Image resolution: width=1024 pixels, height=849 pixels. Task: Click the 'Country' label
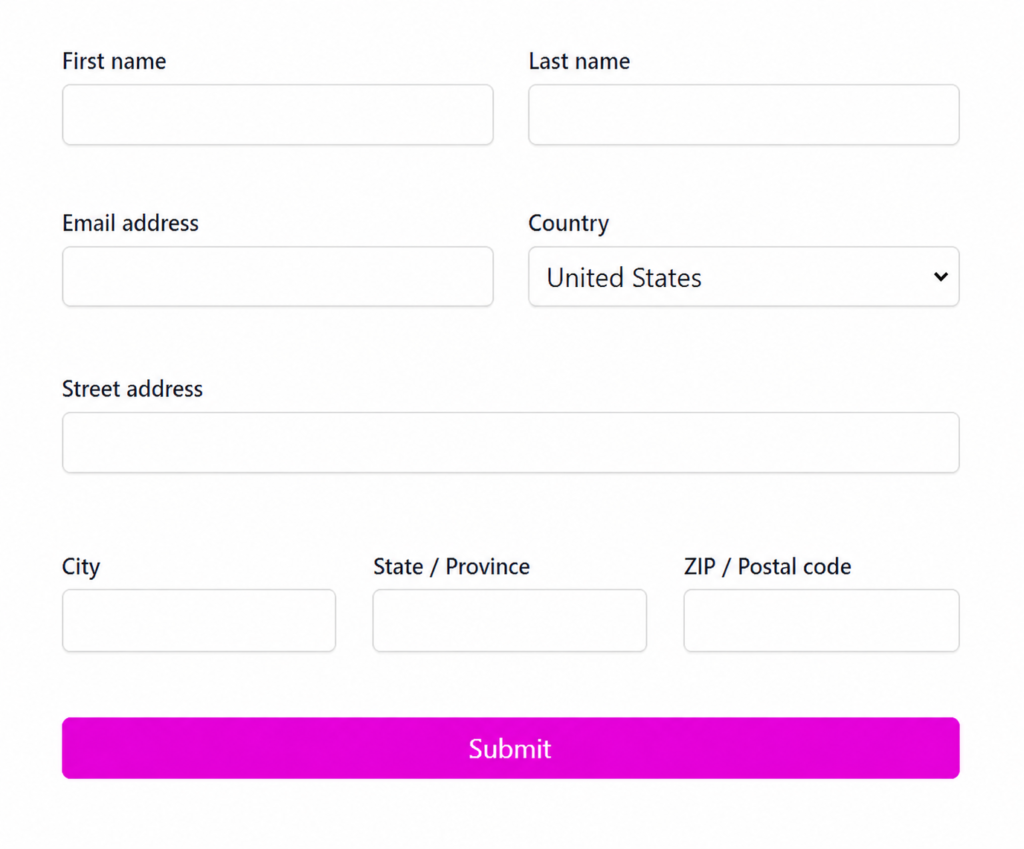point(568,223)
